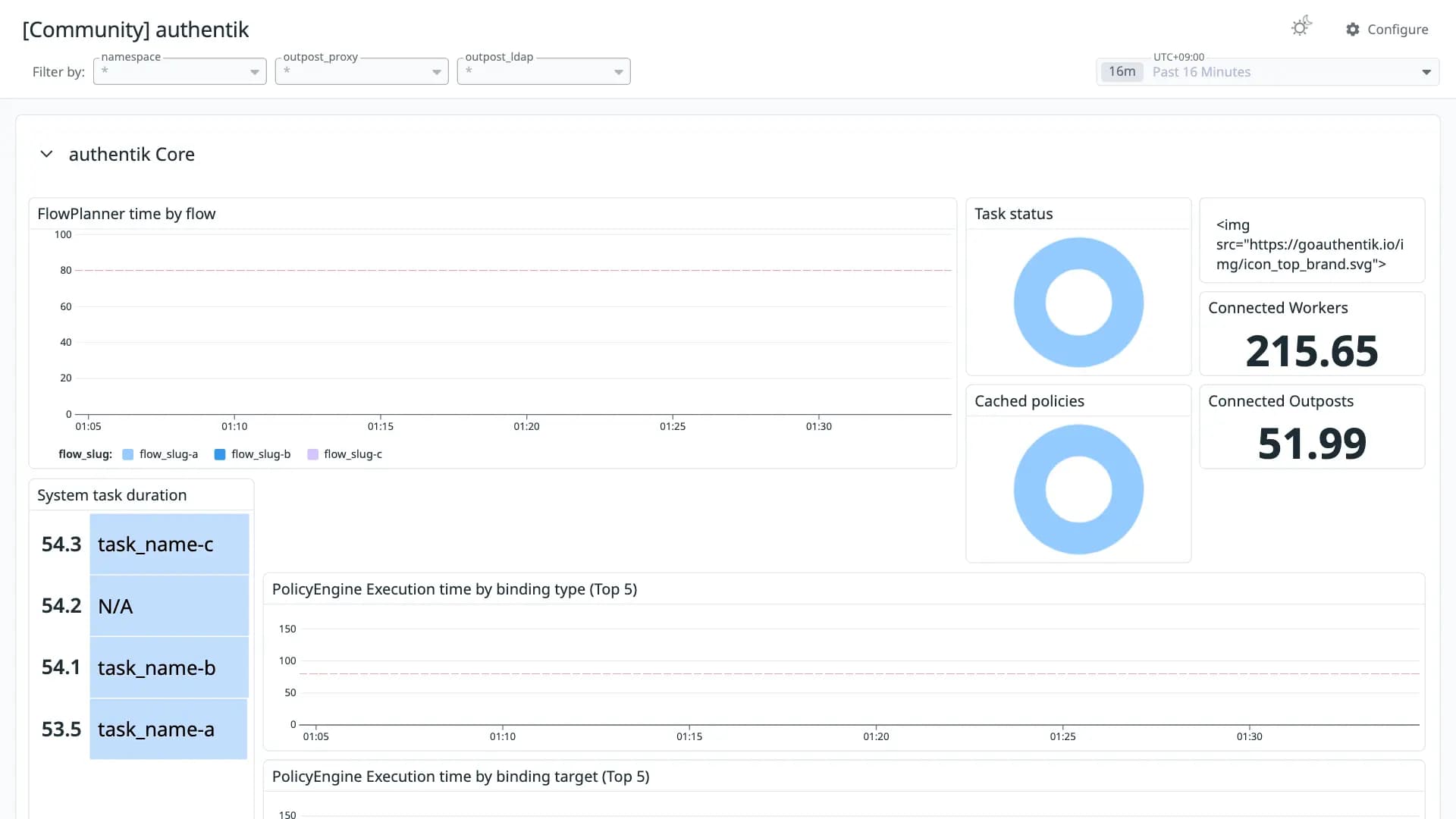Click the Connected Workers value 215.65

(1312, 351)
